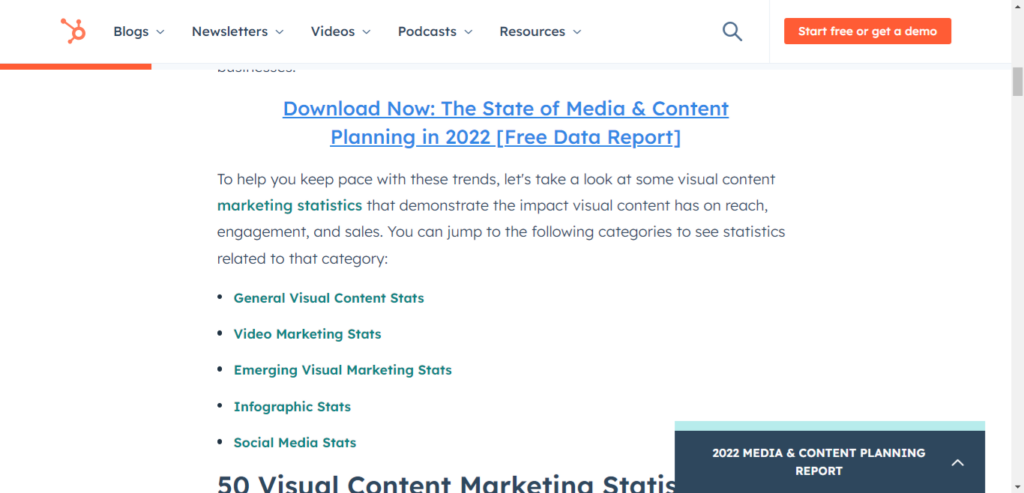Jump to Infographic Stats section
1024x493 pixels.
click(x=292, y=406)
